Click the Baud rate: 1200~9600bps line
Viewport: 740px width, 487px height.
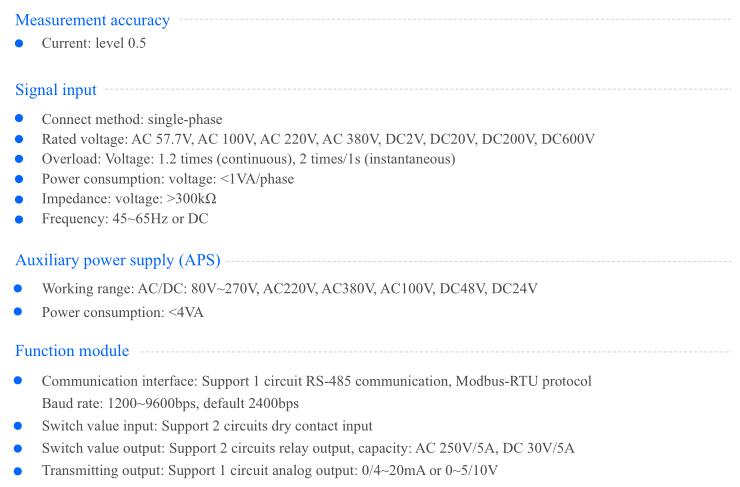(x=170, y=403)
